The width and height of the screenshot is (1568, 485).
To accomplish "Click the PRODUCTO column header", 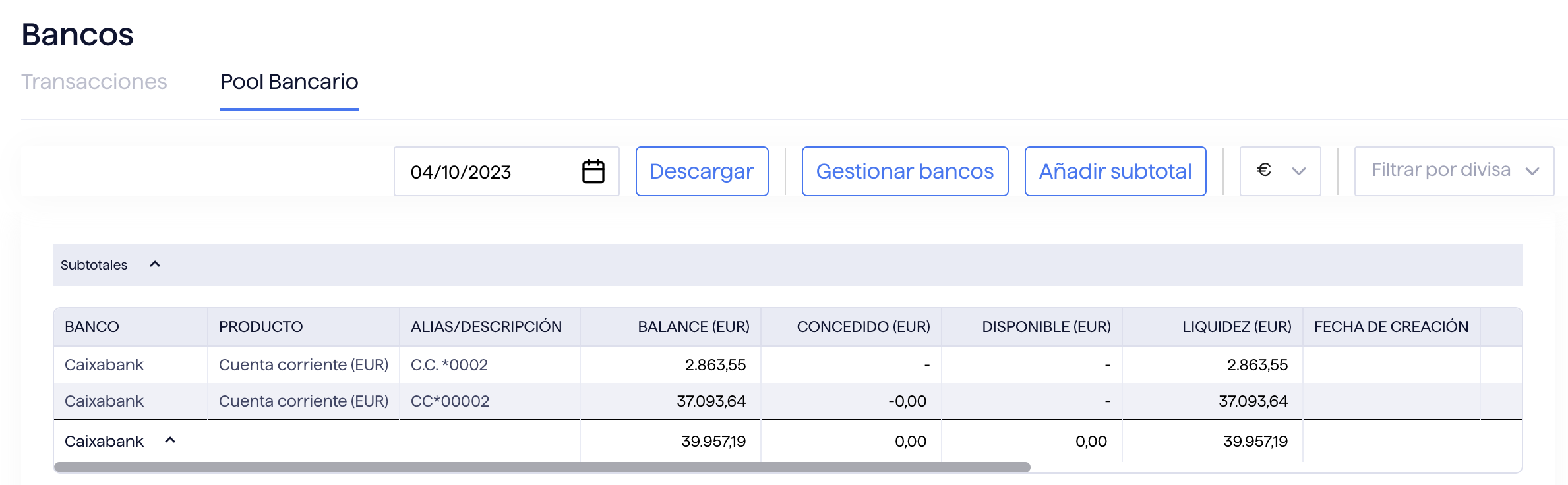I will pos(260,327).
